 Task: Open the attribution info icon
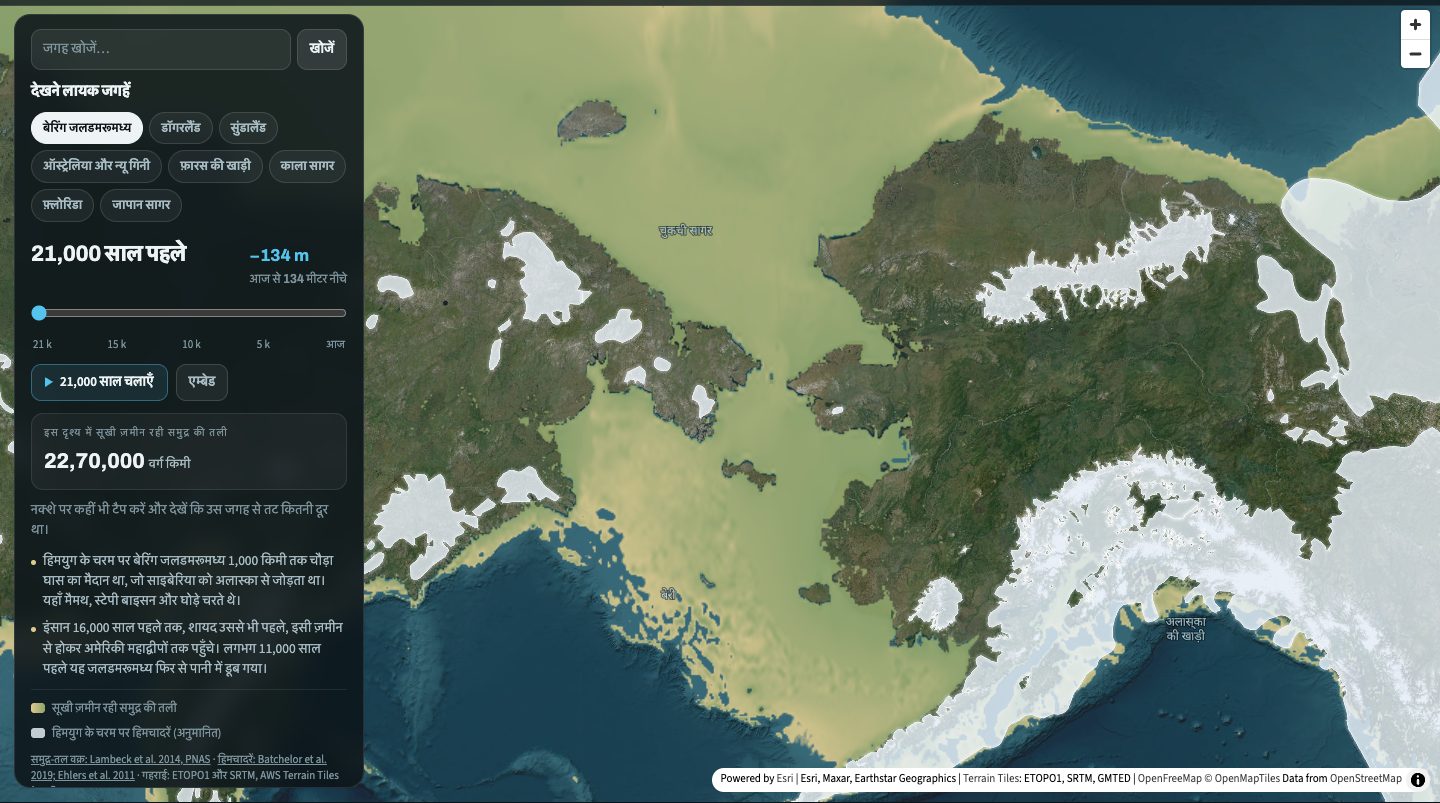click(x=1418, y=779)
